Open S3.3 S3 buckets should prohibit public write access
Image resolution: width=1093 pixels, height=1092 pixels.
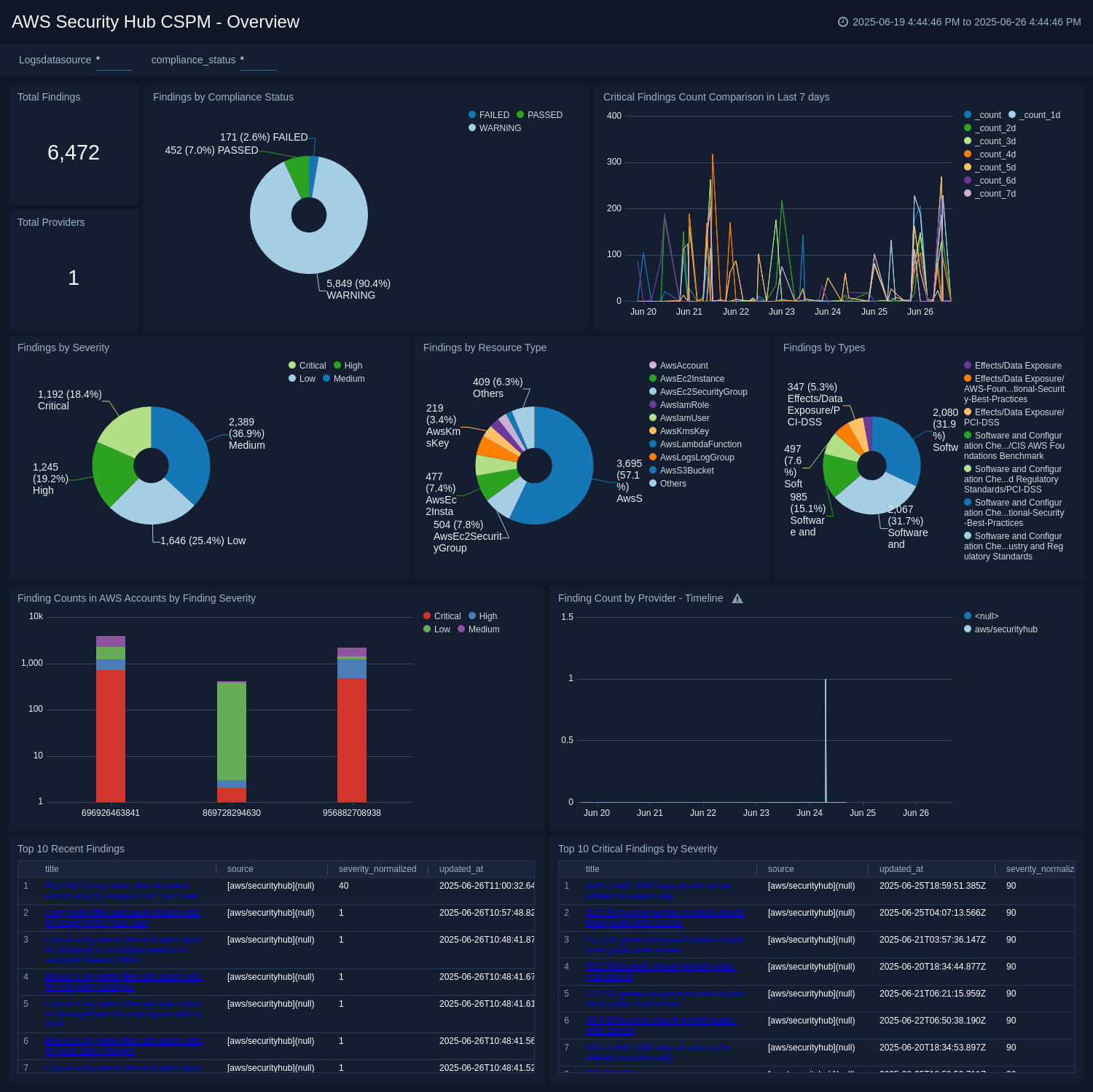pos(661,1026)
